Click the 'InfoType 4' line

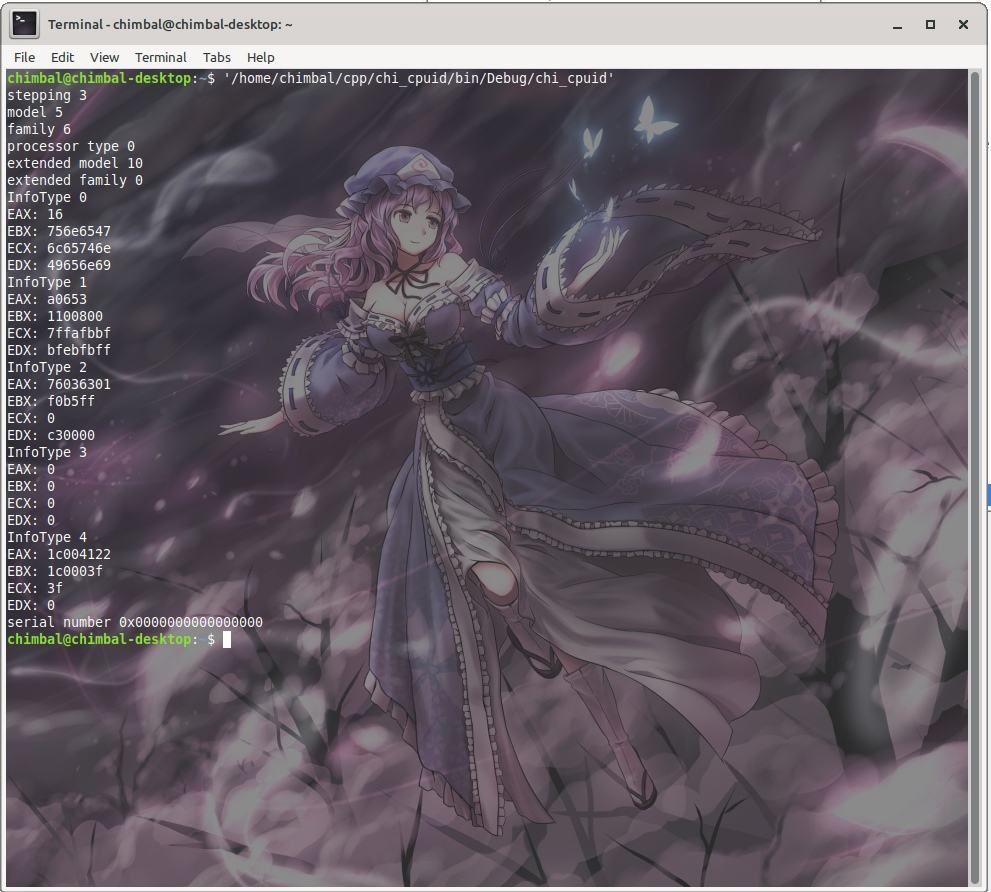[x=47, y=537]
